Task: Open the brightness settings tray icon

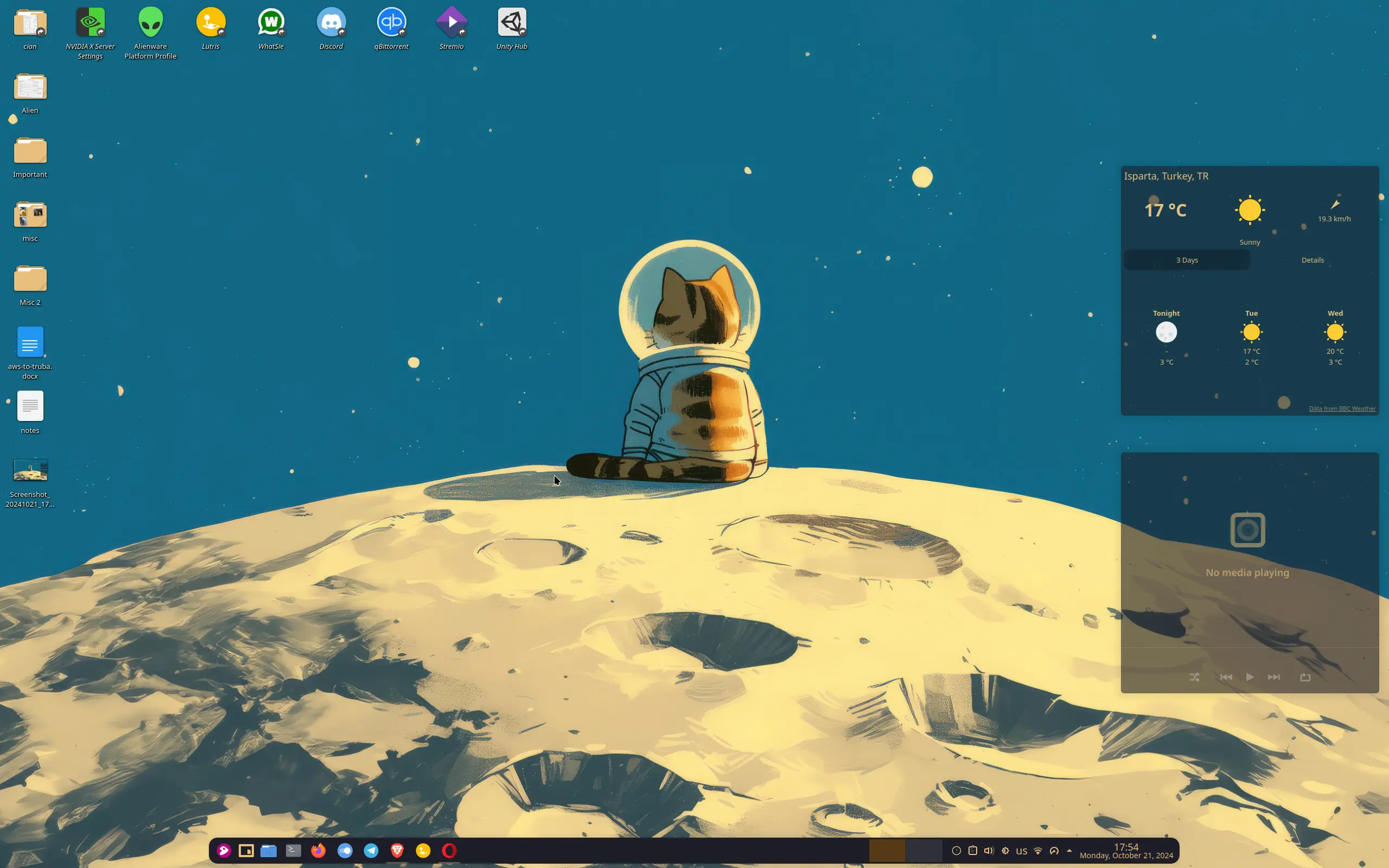Action: [1005, 851]
